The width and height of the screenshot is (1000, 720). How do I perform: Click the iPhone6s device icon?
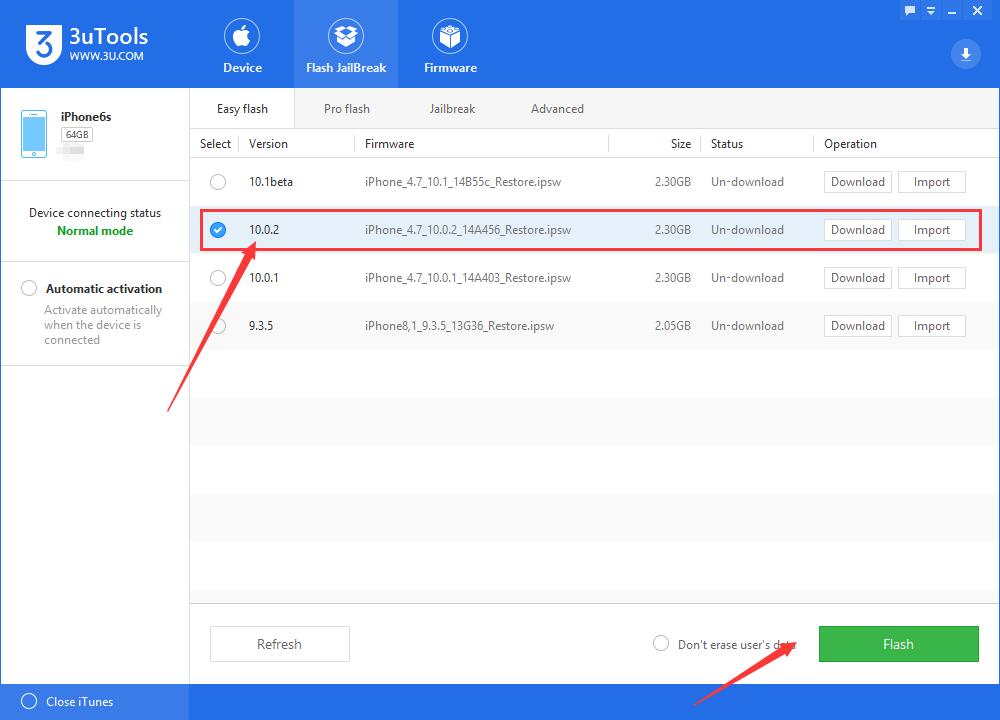[34, 133]
